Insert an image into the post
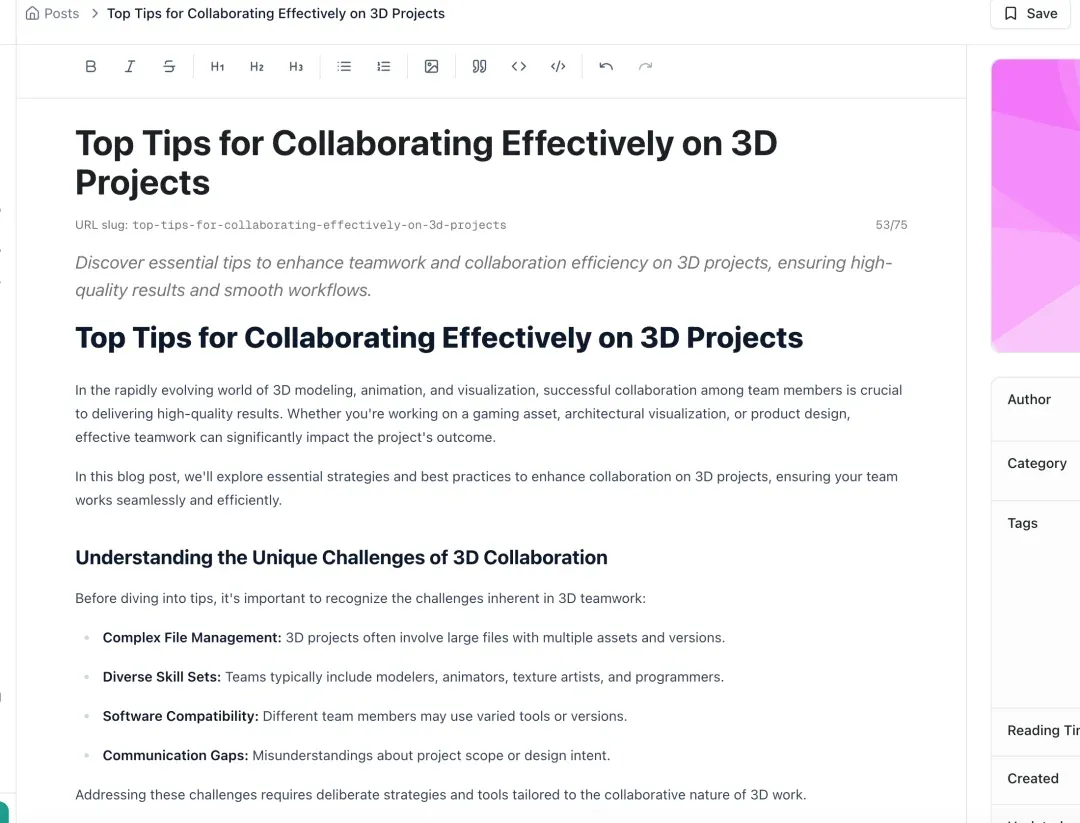Screen dimensions: 1080x823 (x=431, y=67)
